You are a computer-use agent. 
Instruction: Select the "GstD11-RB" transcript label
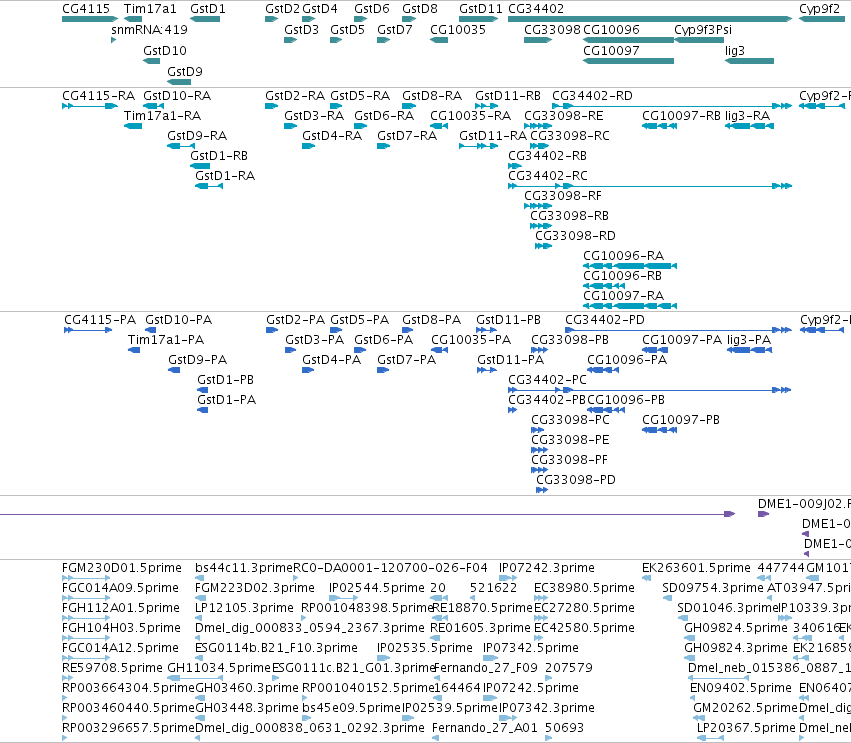point(508,96)
